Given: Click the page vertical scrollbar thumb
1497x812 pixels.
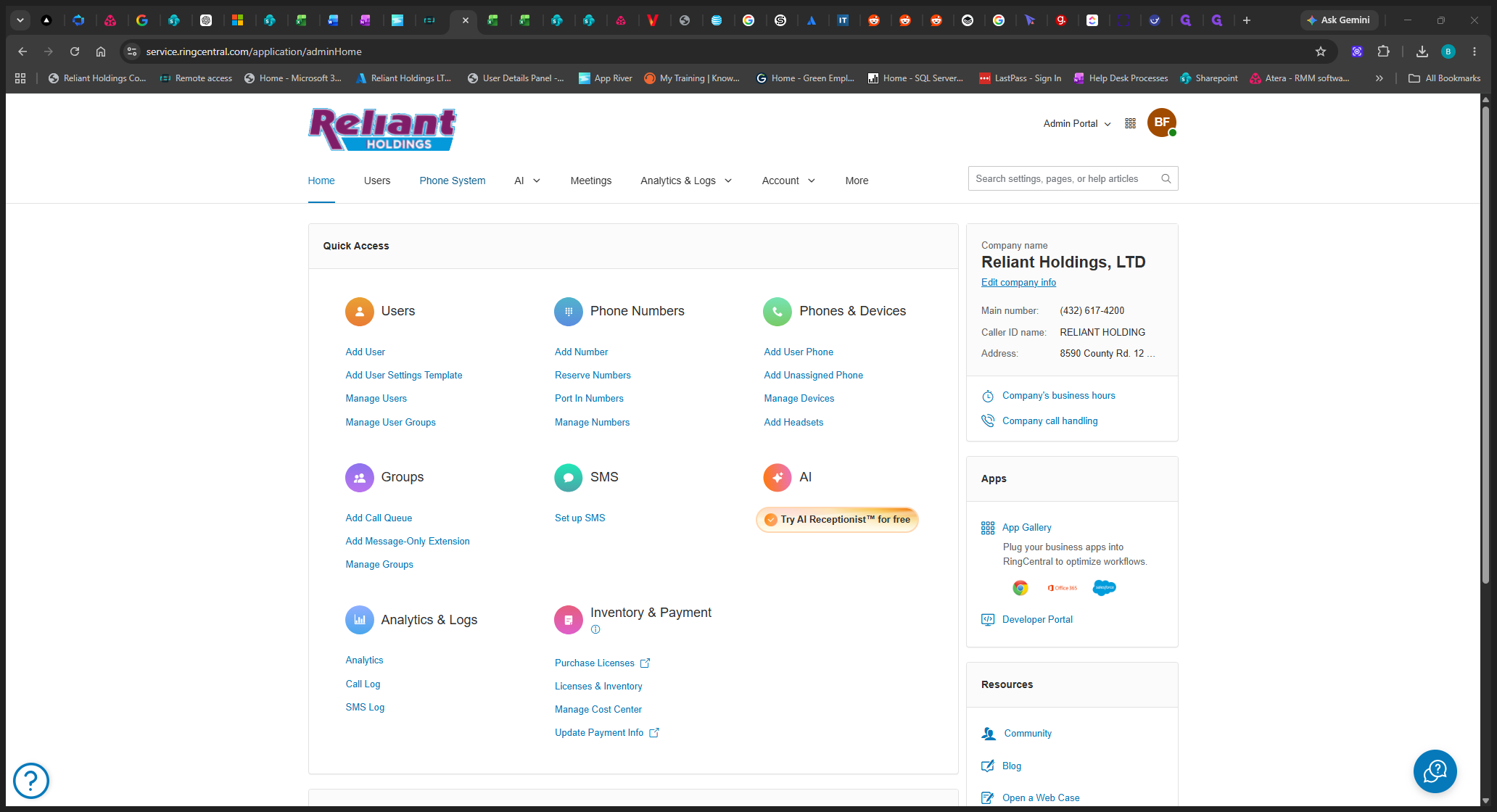Looking at the screenshot, I should pyautogui.click(x=1485, y=344).
